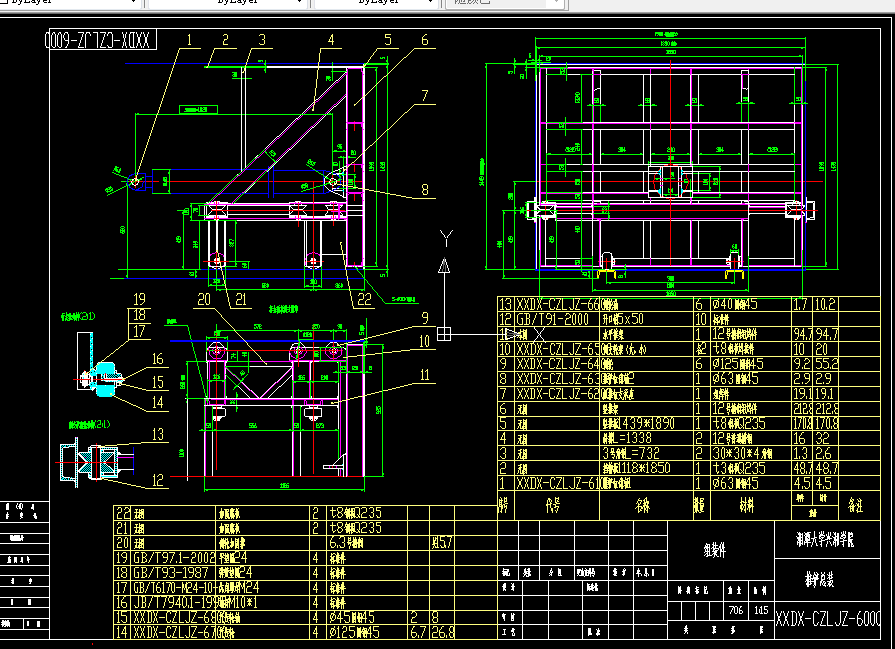The height and width of the screenshot is (649, 895).
Task: Select balloon number 8 callout
Action: tap(425, 190)
